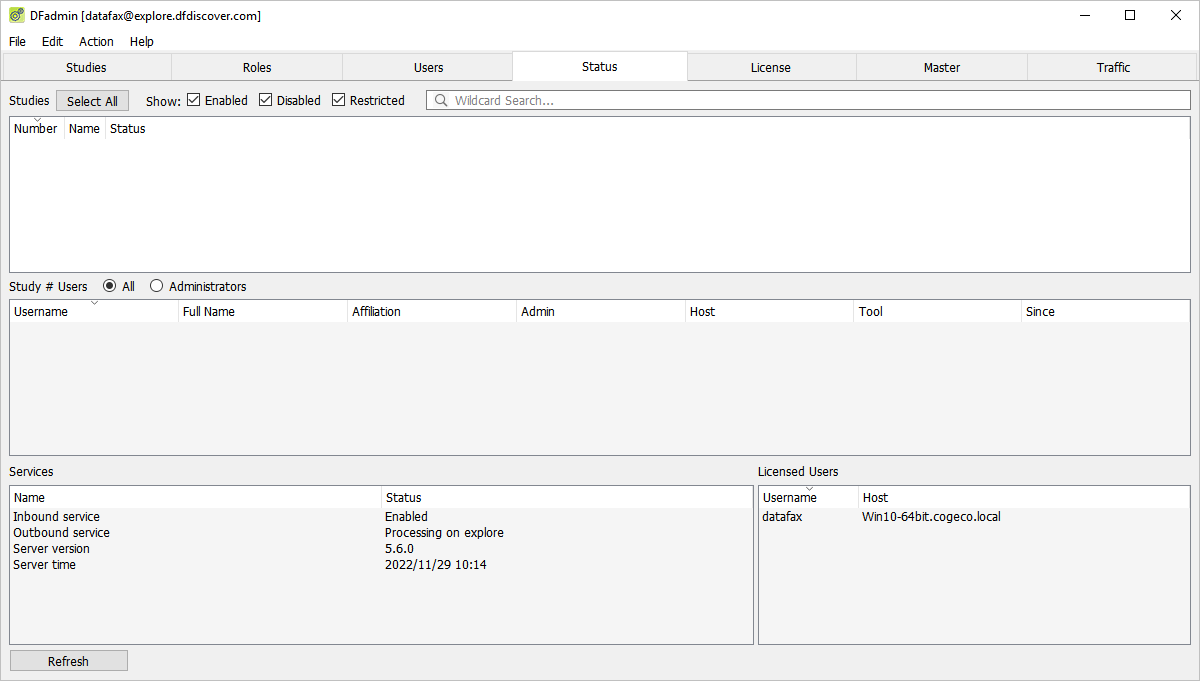1200x681 pixels.
Task: Select the datafax licensed user row
Action: pos(975,517)
